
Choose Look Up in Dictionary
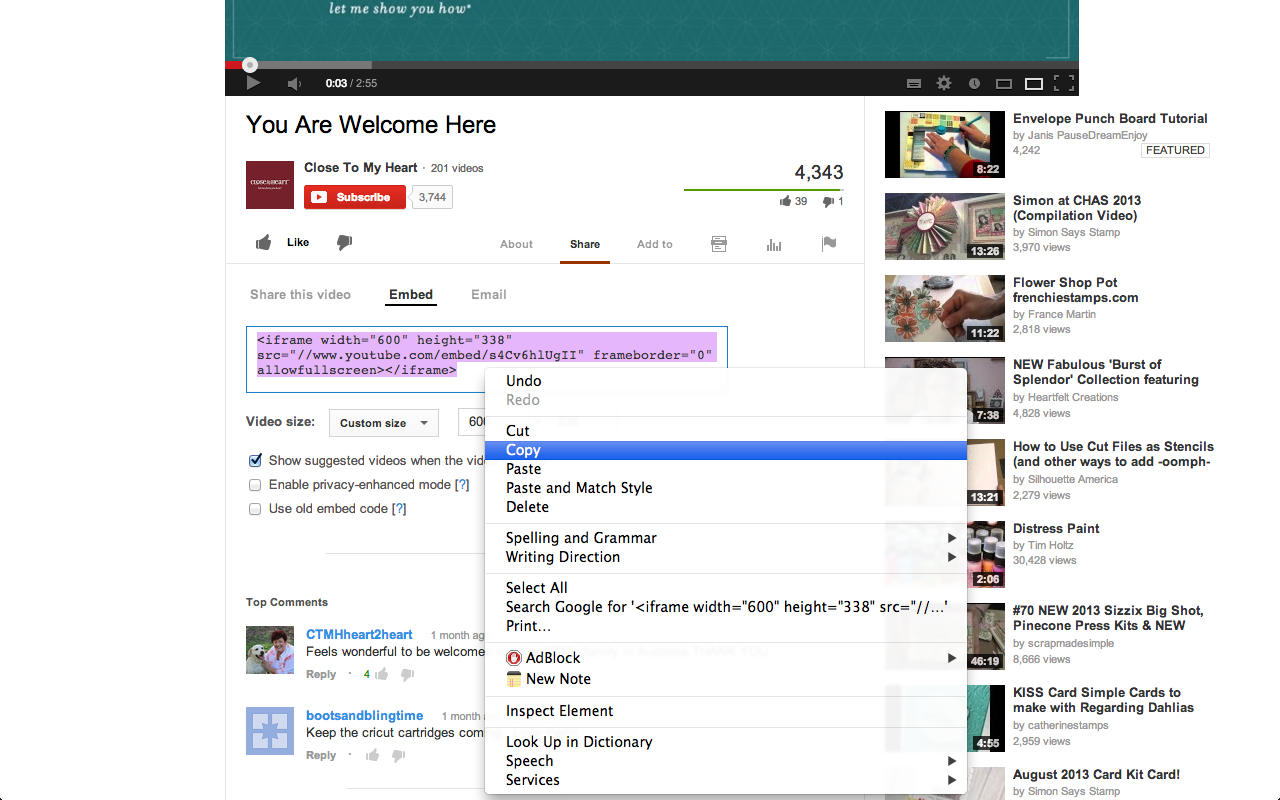725,742
